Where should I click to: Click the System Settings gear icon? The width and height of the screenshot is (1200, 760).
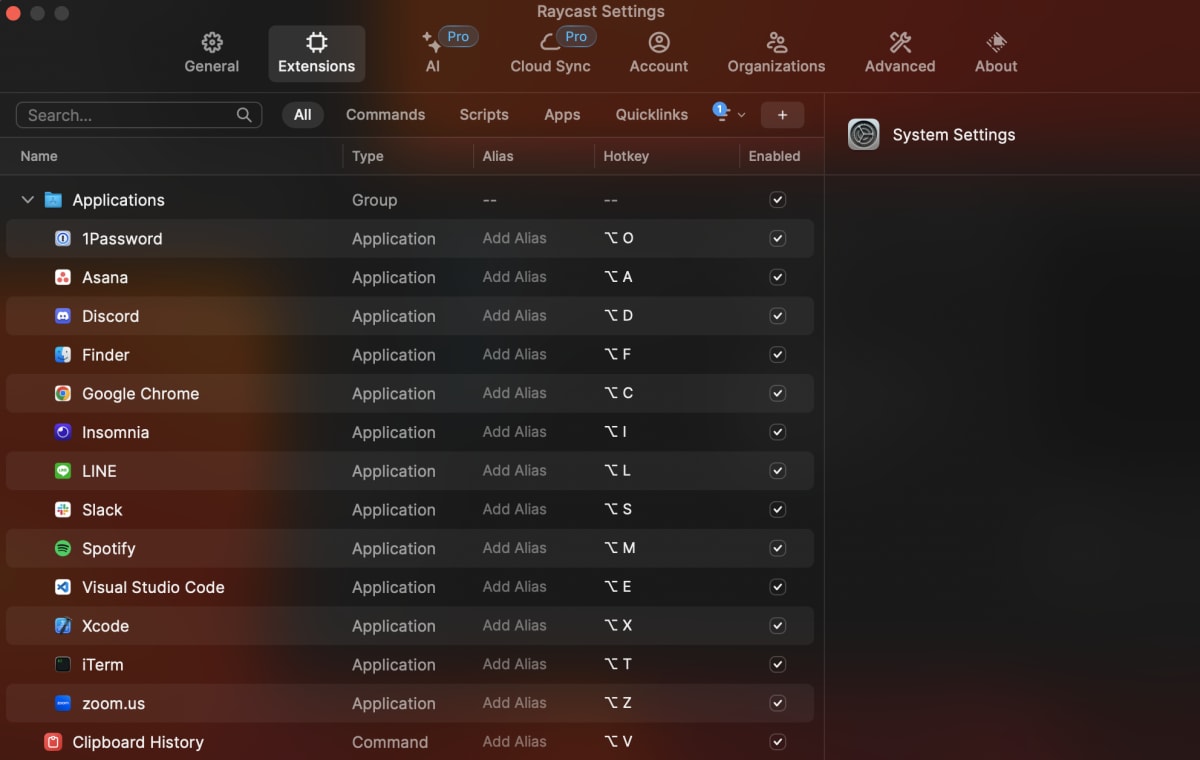point(863,134)
